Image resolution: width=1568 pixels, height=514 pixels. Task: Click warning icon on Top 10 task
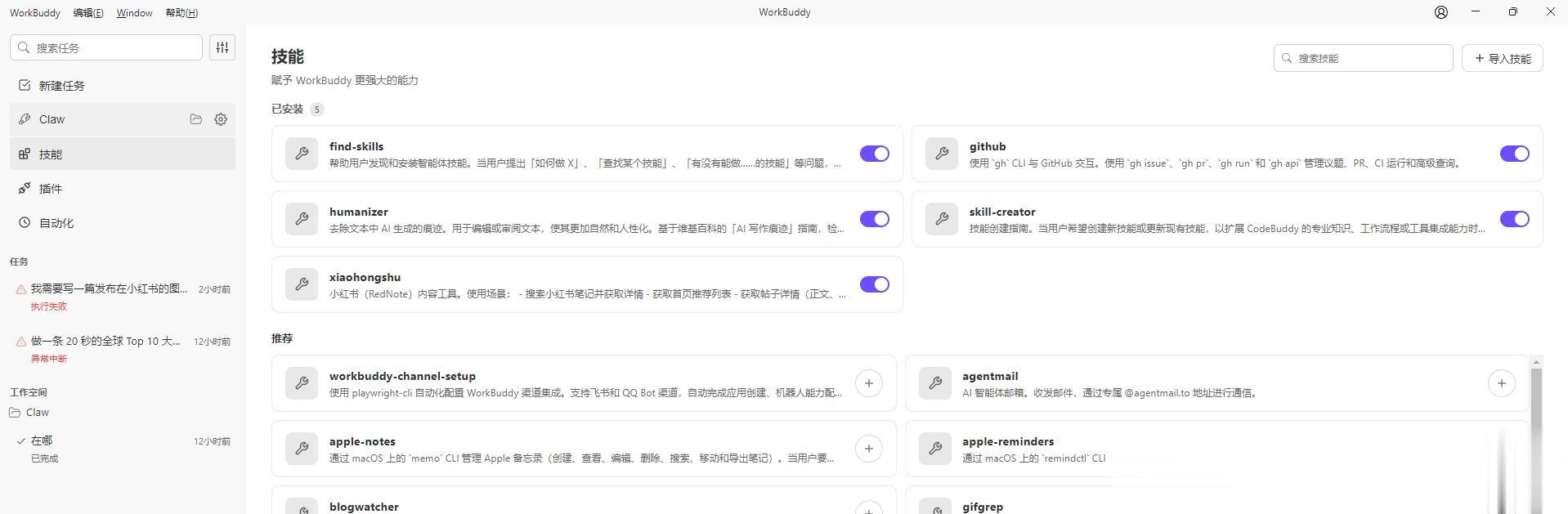pyautogui.click(x=21, y=342)
